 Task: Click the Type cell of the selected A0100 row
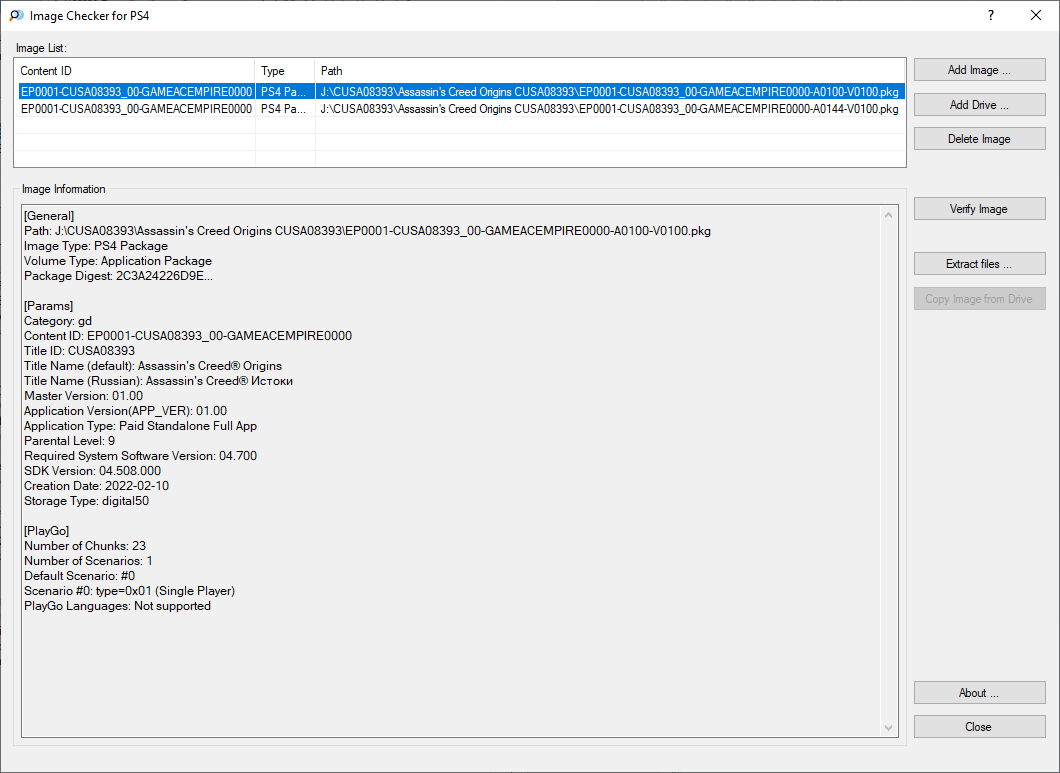tap(283, 91)
